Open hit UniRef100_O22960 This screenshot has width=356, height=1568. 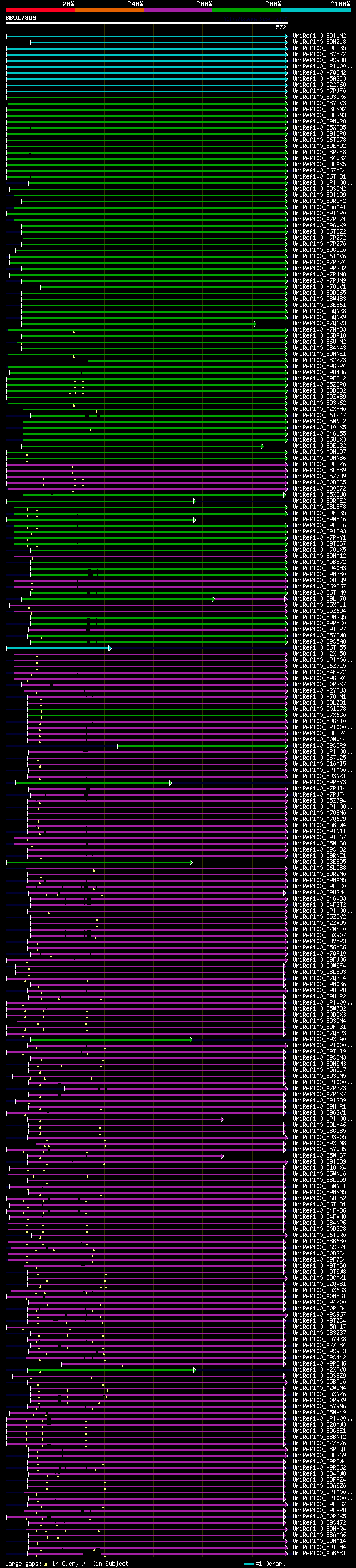[319, 85]
